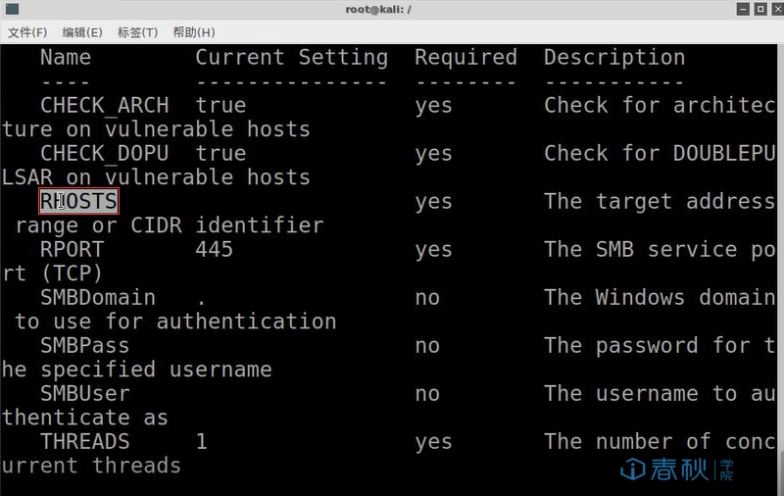784x496 pixels.
Task: Click the SMBDomain option name
Action: point(98,298)
